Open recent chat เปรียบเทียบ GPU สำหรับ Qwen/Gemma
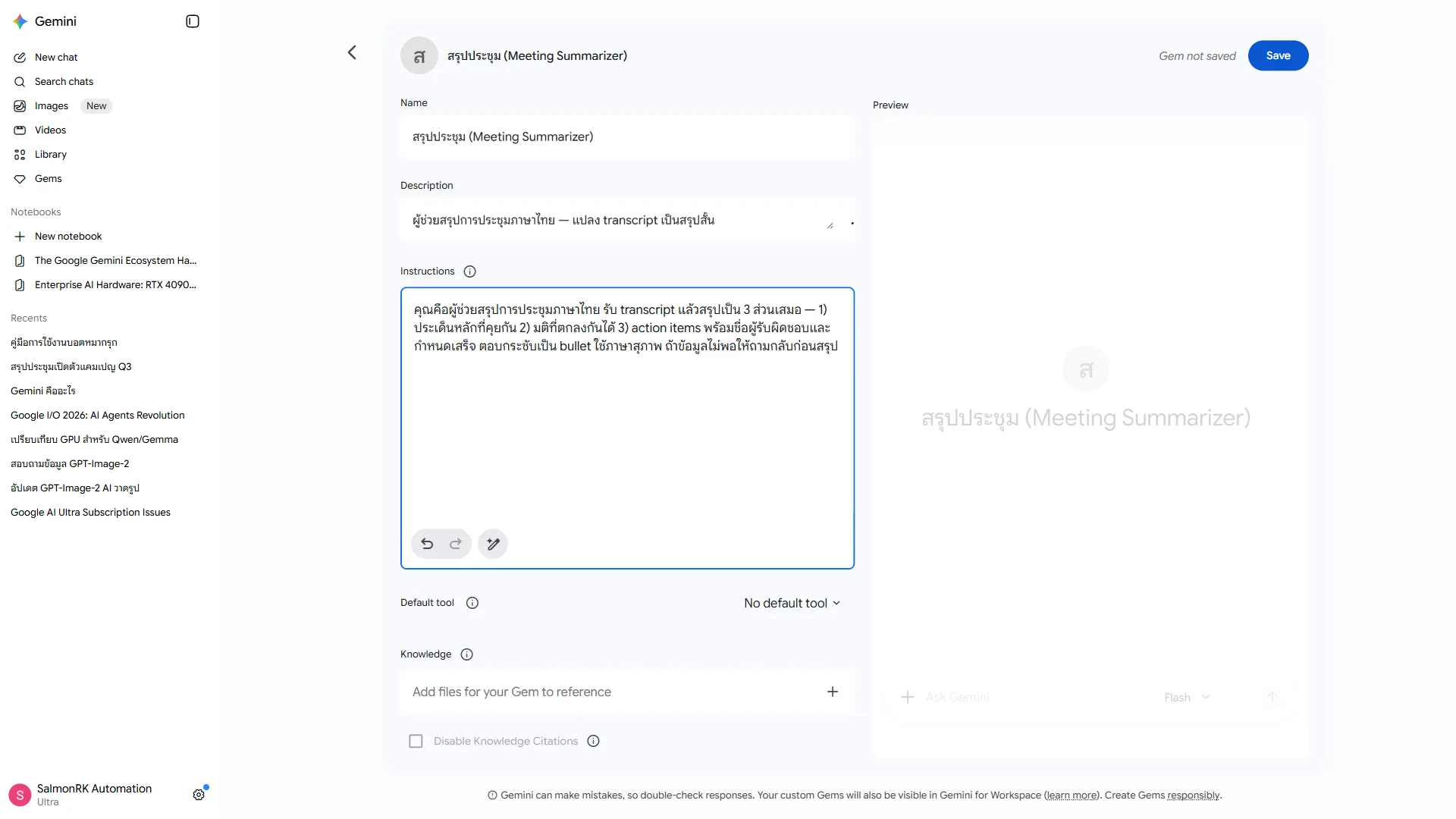The height and width of the screenshot is (819, 1456). [x=94, y=440]
